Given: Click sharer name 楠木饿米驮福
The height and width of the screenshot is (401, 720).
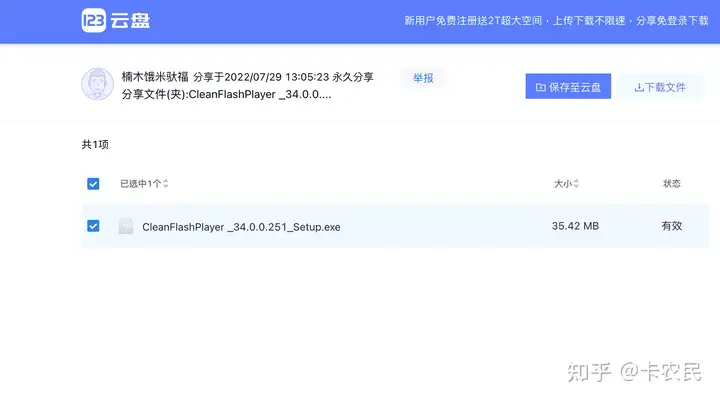Looking at the screenshot, I should [155, 77].
